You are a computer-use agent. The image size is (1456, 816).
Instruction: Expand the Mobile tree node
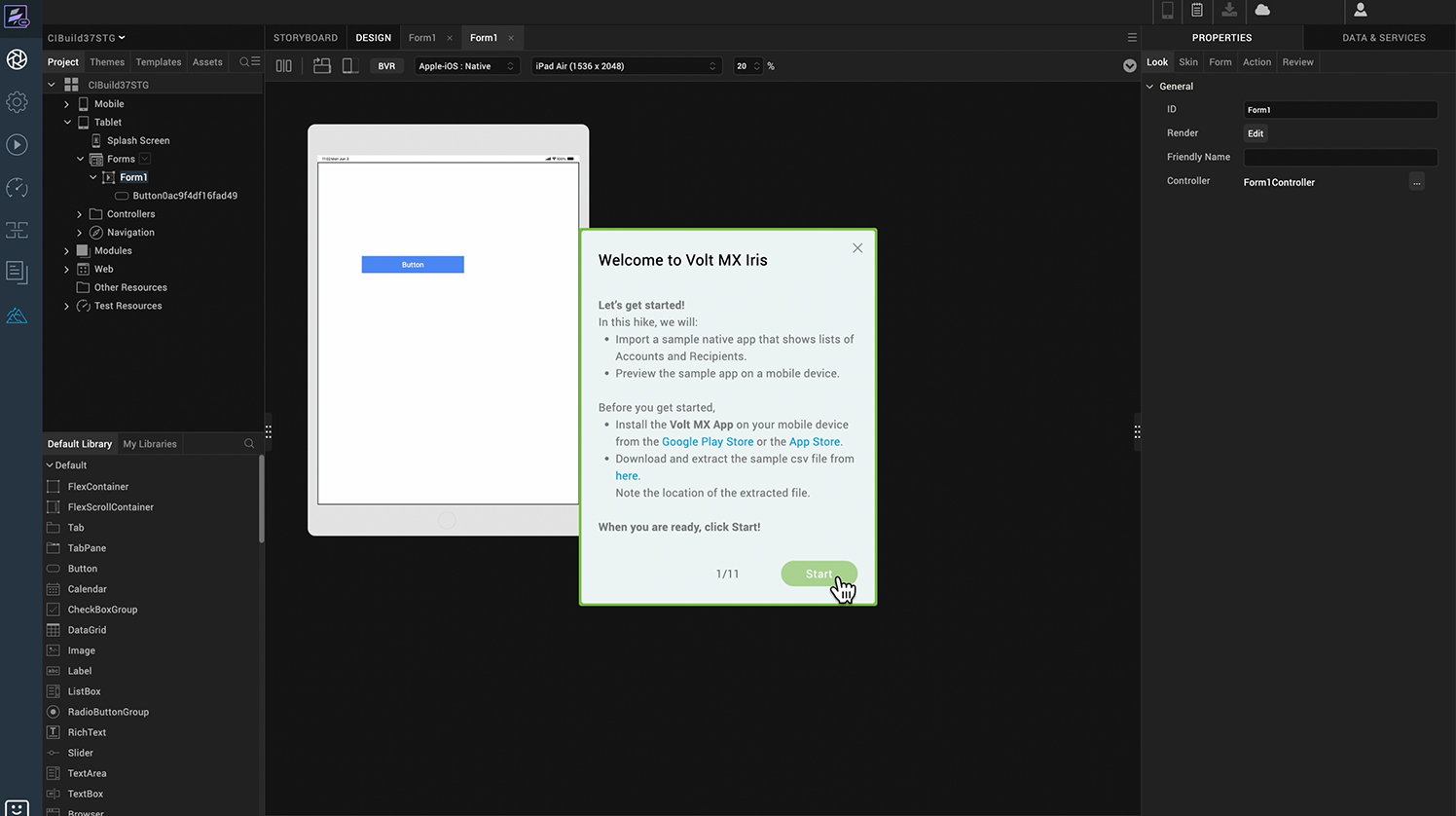coord(67,104)
